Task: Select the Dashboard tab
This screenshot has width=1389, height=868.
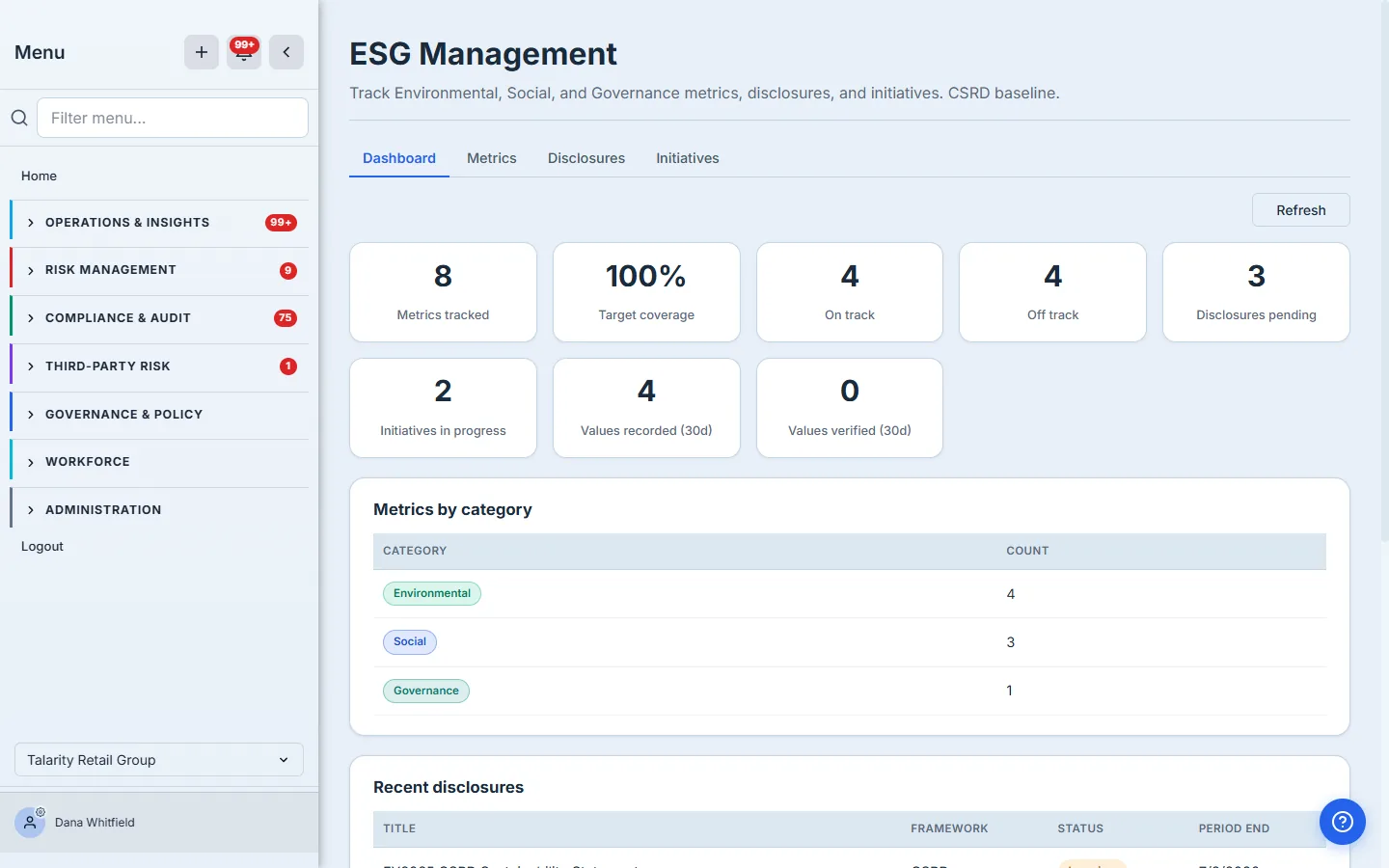Action: (x=399, y=158)
